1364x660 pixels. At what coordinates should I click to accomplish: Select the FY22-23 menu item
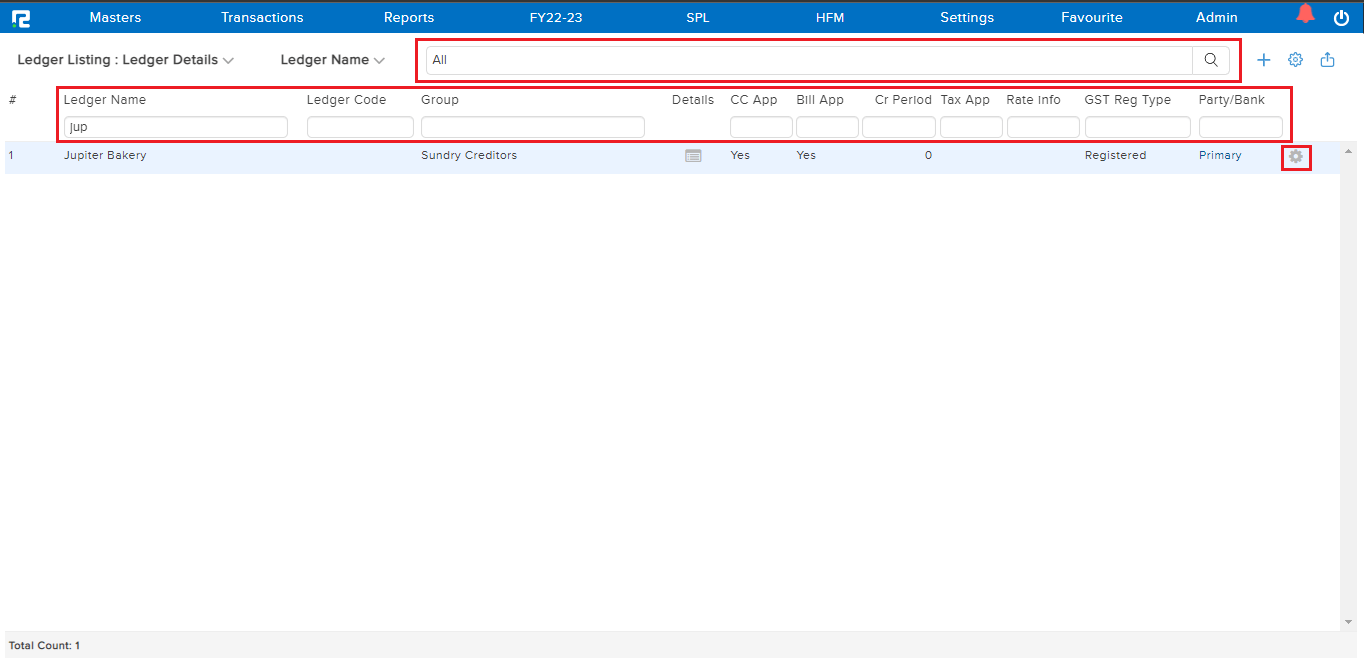click(x=556, y=17)
